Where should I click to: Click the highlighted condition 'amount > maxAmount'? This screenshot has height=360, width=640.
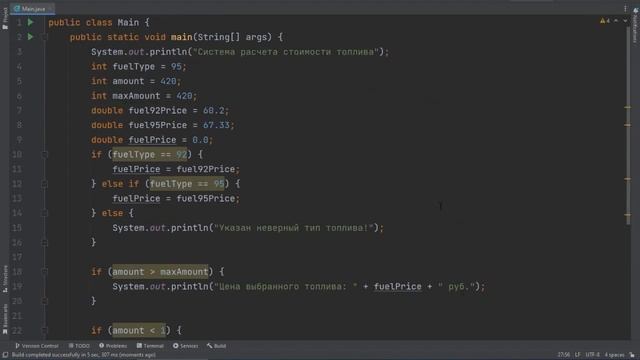[x=160, y=272]
